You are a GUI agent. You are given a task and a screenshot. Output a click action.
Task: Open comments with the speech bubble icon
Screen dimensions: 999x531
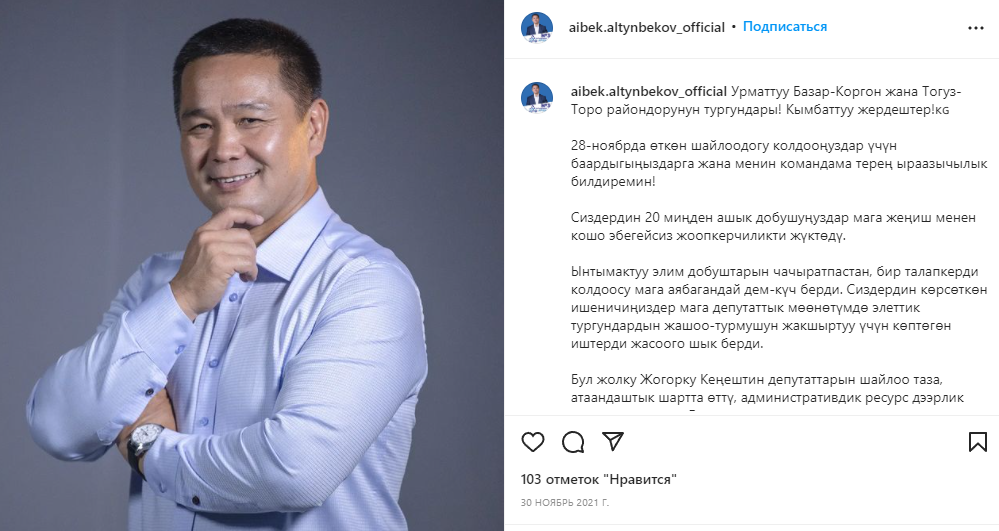point(573,442)
